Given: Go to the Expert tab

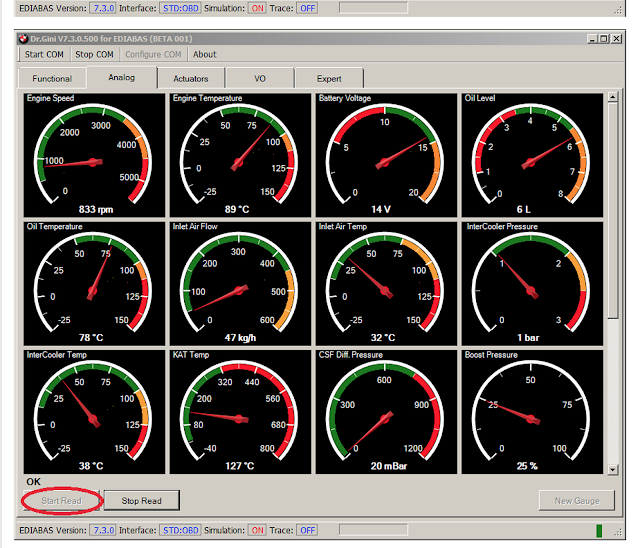Looking at the screenshot, I should point(329,78).
